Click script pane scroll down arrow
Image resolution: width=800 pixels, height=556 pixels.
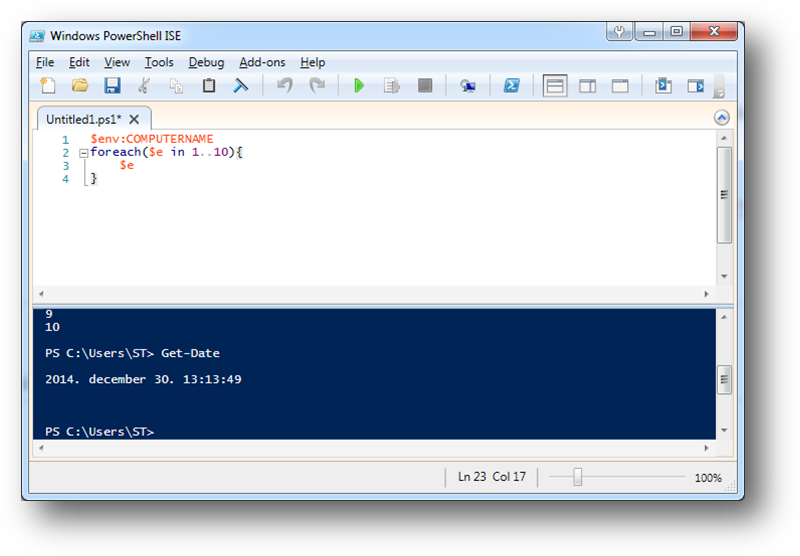tap(724, 276)
